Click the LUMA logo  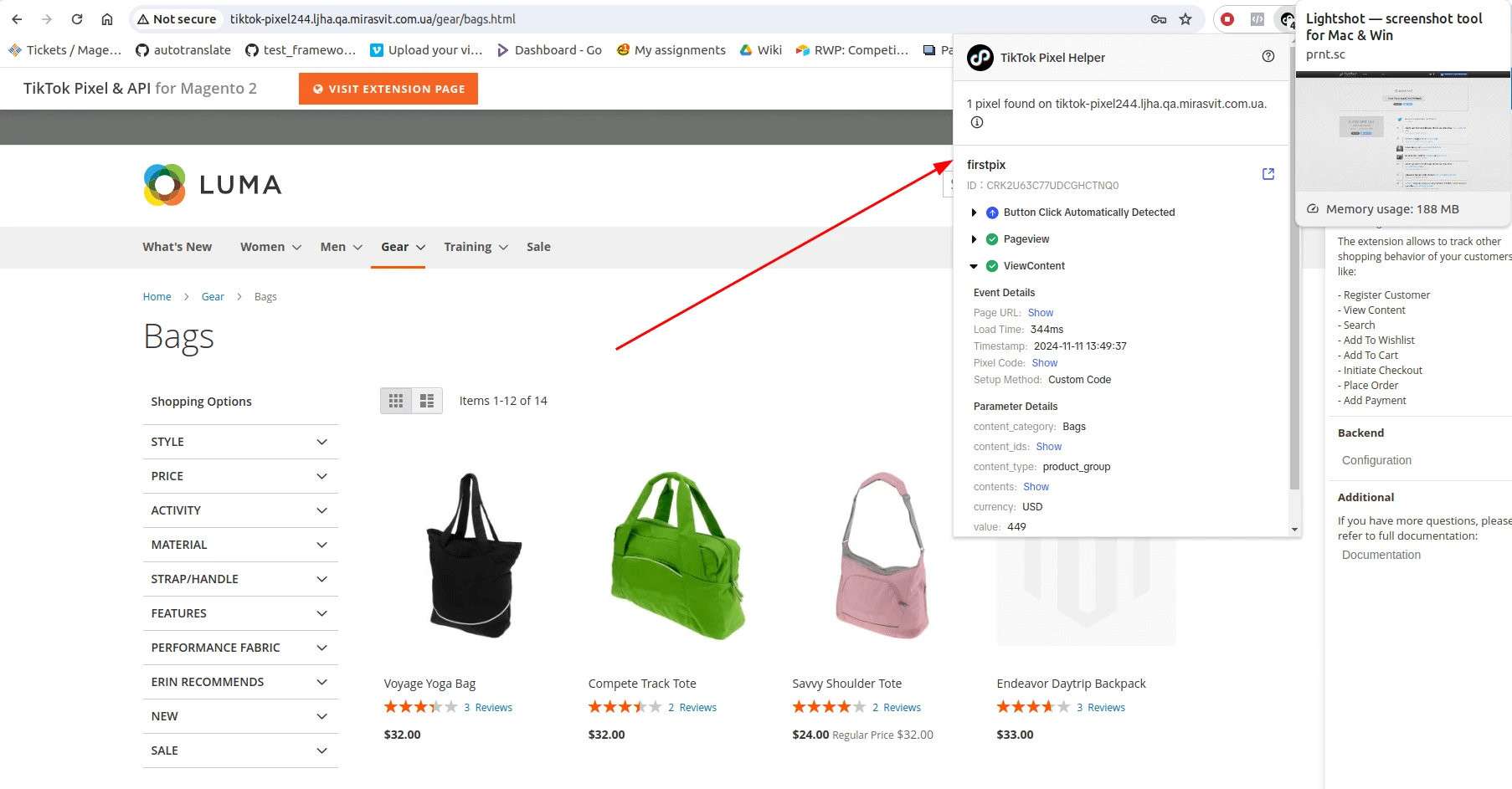click(213, 185)
